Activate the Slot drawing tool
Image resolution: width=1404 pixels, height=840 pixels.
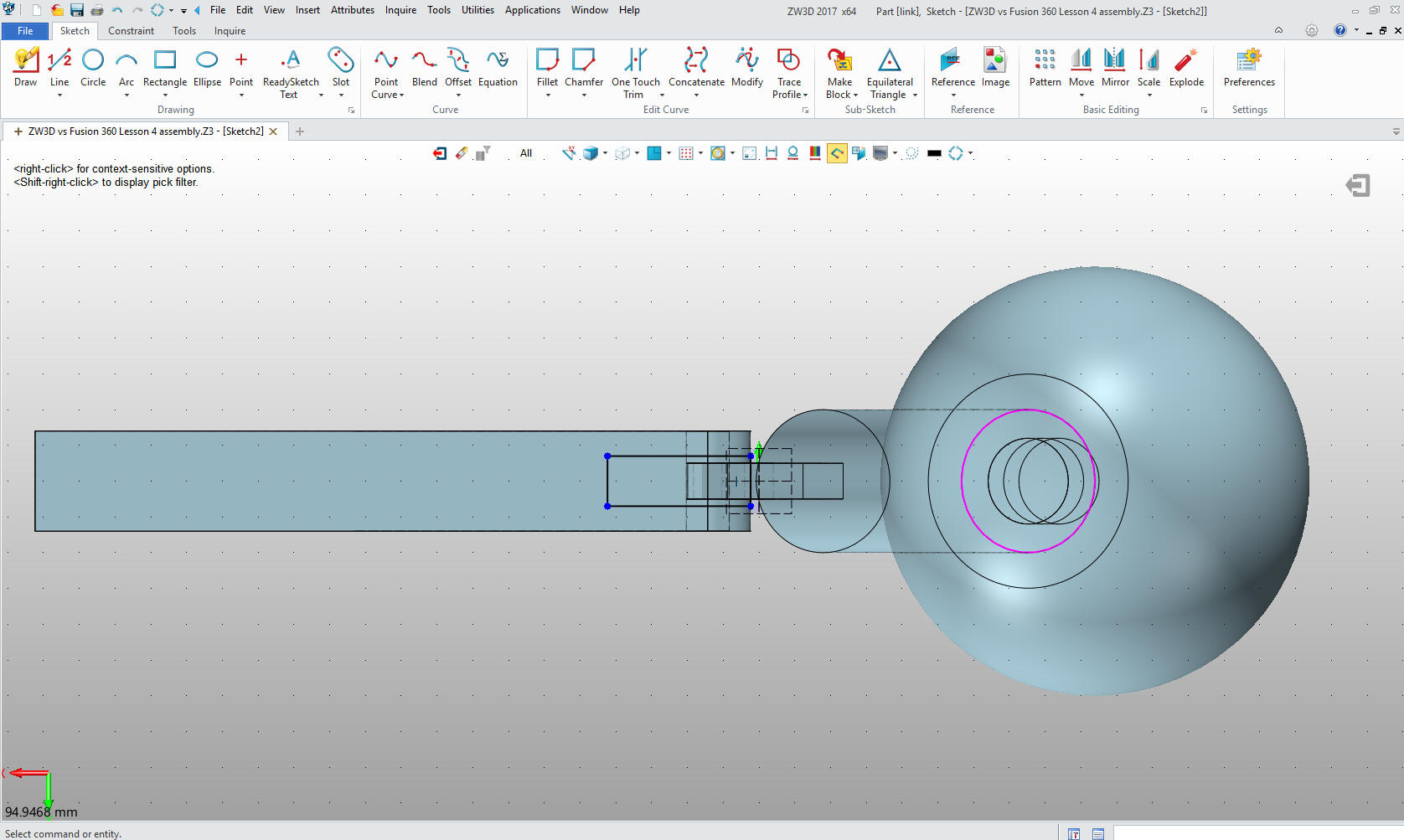tap(341, 67)
